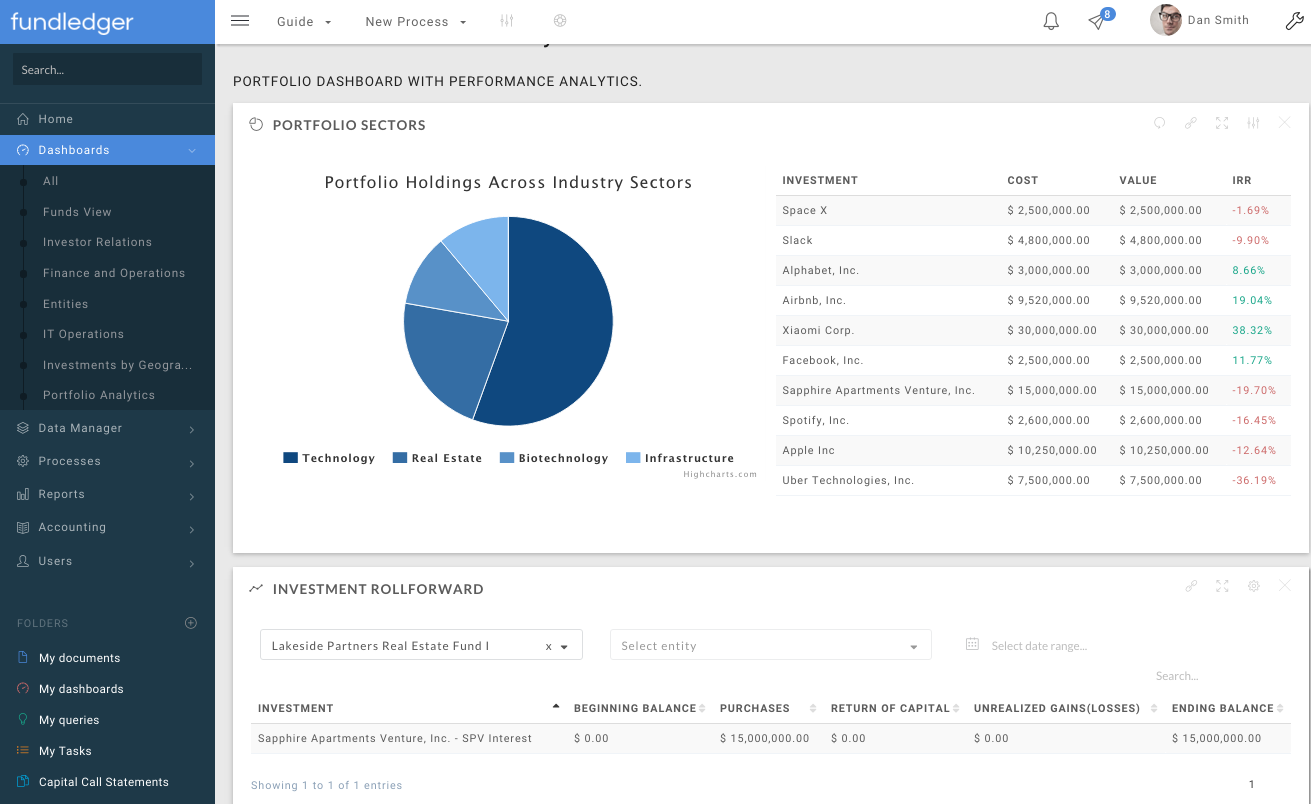
Task: Expand the Processes menu arrow
Action: click(x=192, y=462)
